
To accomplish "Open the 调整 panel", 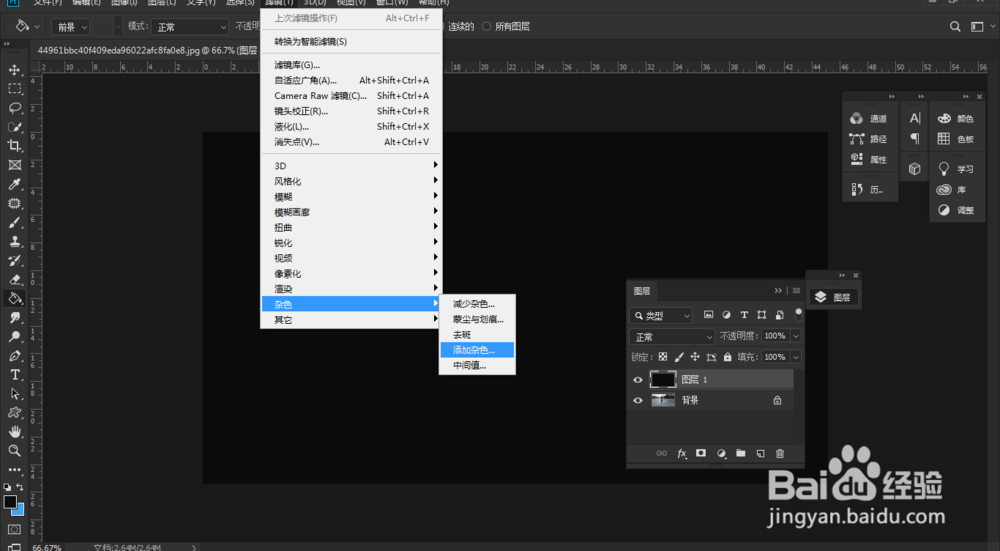I will [957, 210].
